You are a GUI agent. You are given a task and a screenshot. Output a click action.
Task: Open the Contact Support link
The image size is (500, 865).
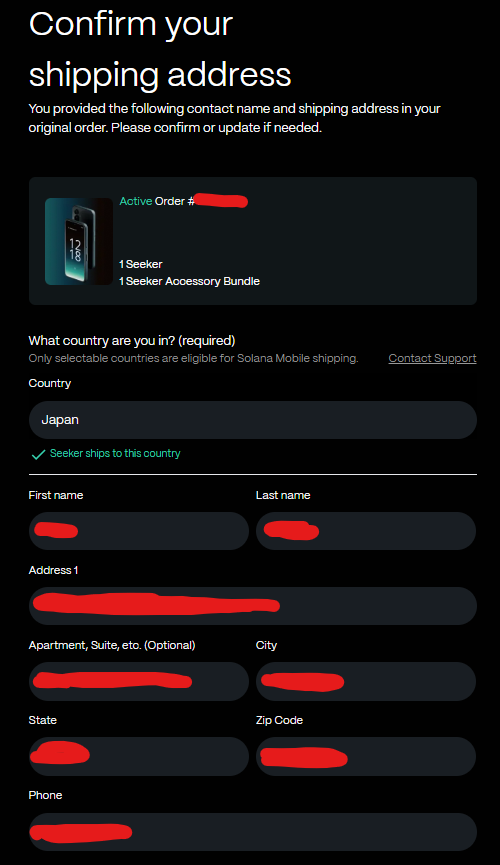pos(432,358)
